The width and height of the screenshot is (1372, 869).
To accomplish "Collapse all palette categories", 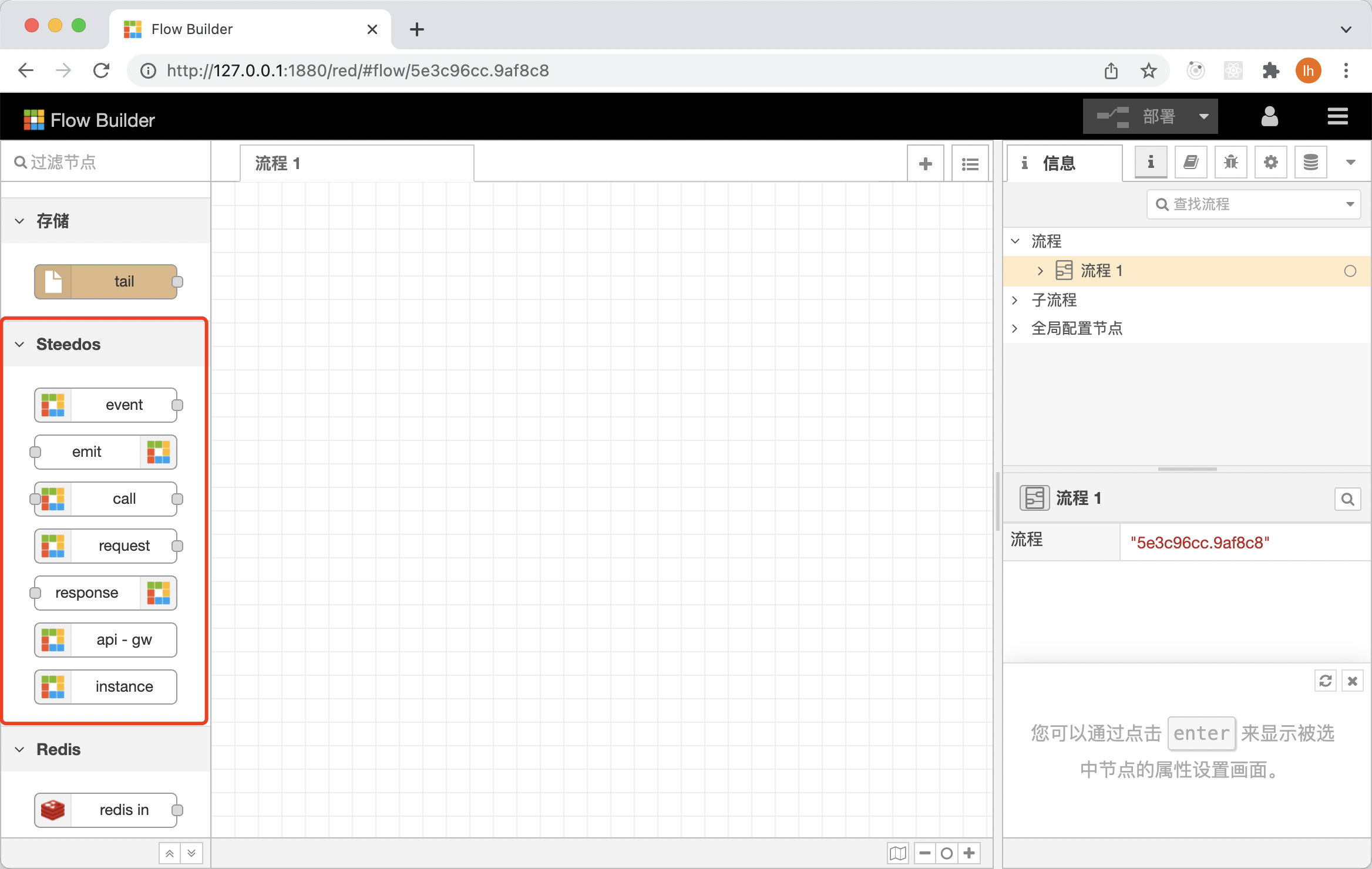I will 170,853.
